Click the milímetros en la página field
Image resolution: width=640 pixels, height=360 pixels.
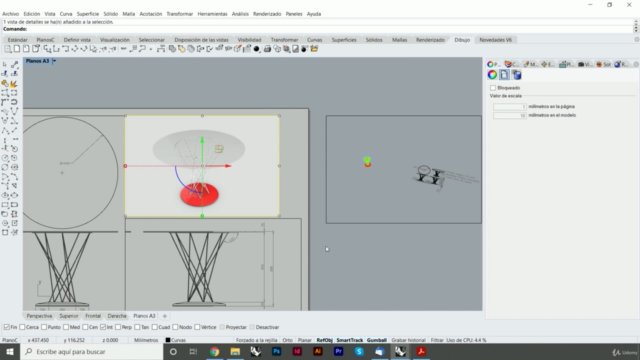pos(509,107)
